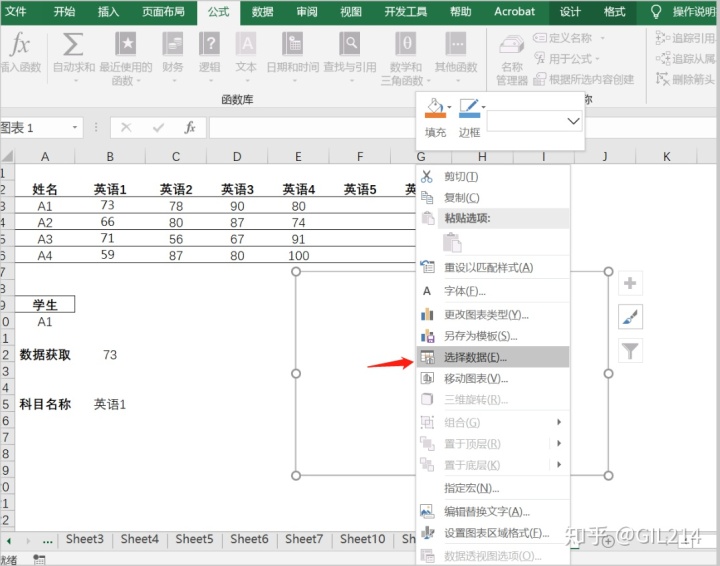
Task: Open the Financial functions icon
Action: click(x=173, y=44)
